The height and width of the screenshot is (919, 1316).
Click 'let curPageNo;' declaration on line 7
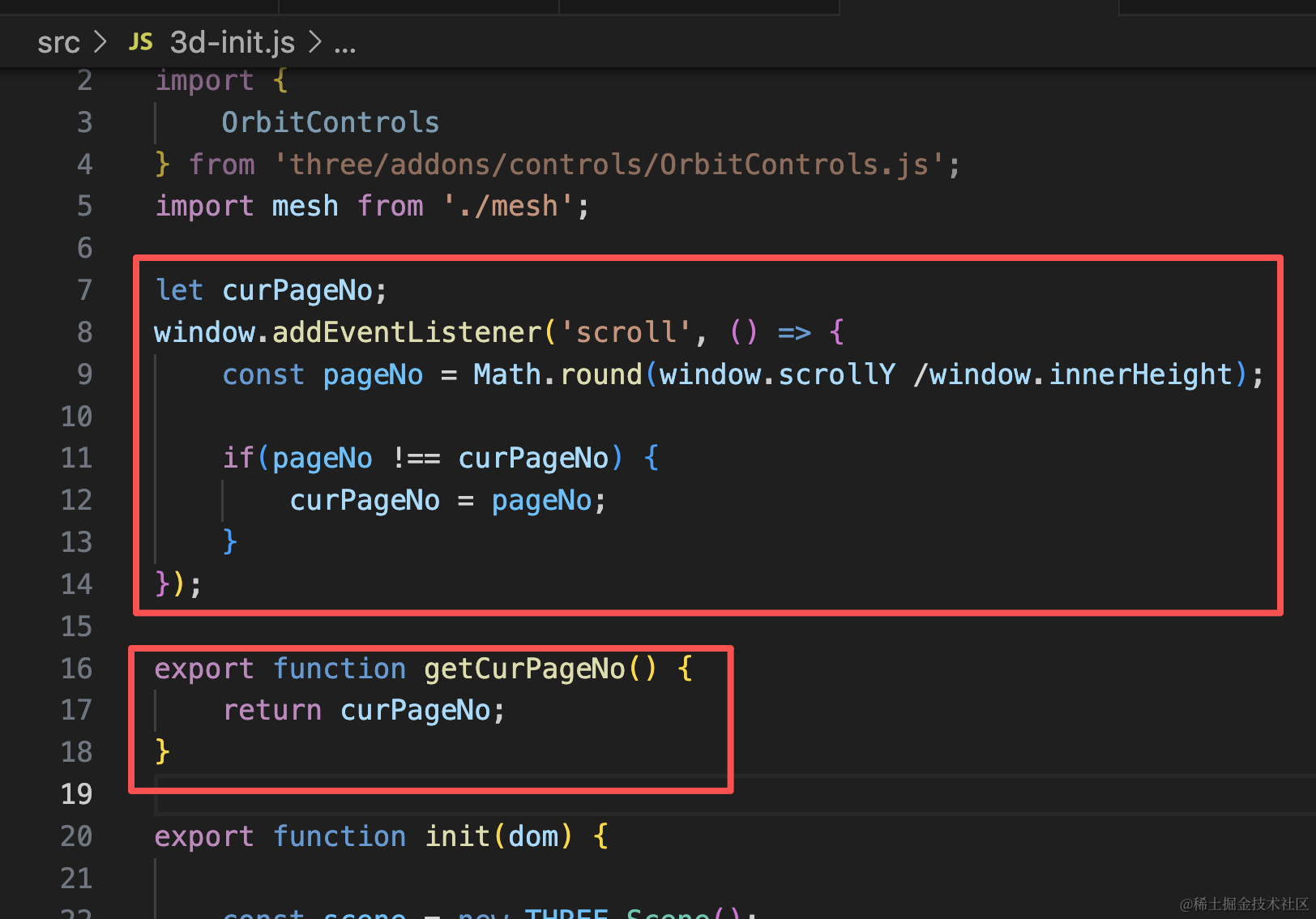[271, 290]
